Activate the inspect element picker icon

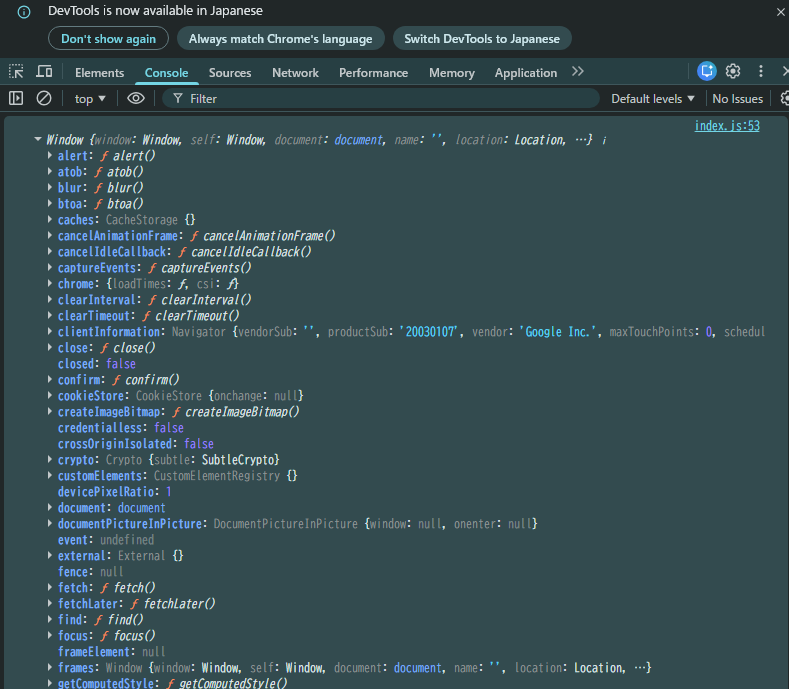coord(16,71)
